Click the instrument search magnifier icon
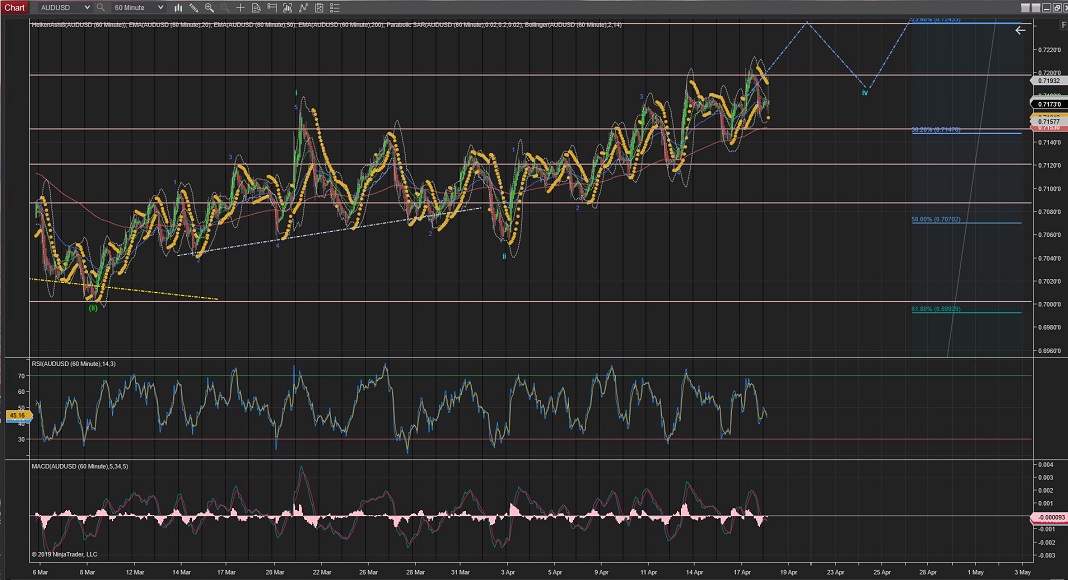Image resolution: width=1068 pixels, height=580 pixels. [x=101, y=7]
